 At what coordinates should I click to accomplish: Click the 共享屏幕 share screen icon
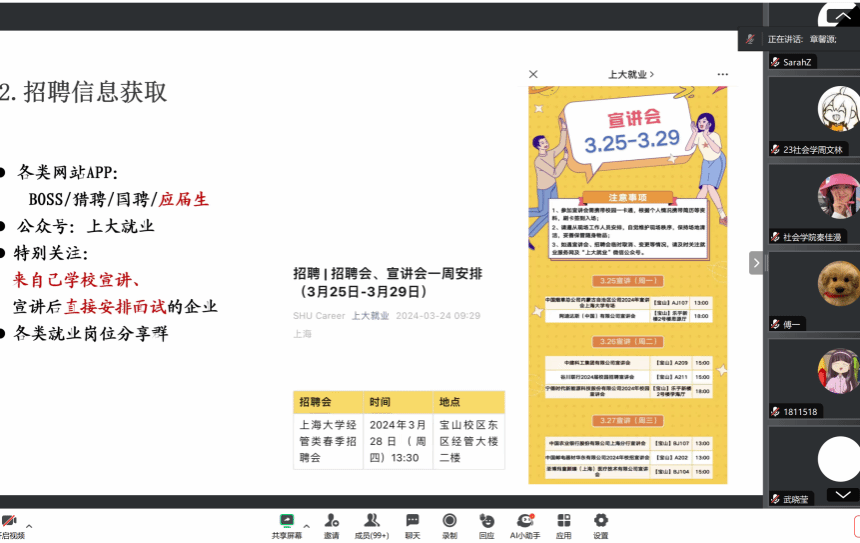tap(286, 521)
